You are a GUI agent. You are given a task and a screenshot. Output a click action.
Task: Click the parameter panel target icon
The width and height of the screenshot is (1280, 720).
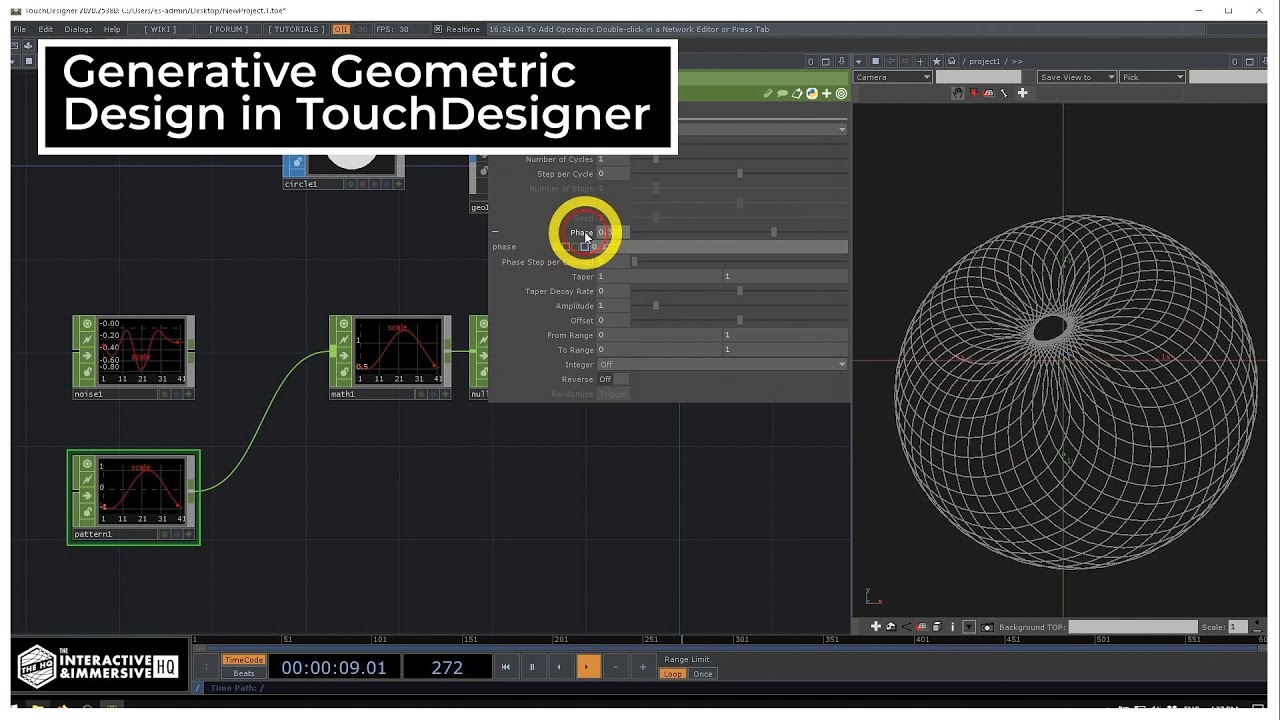[841, 94]
